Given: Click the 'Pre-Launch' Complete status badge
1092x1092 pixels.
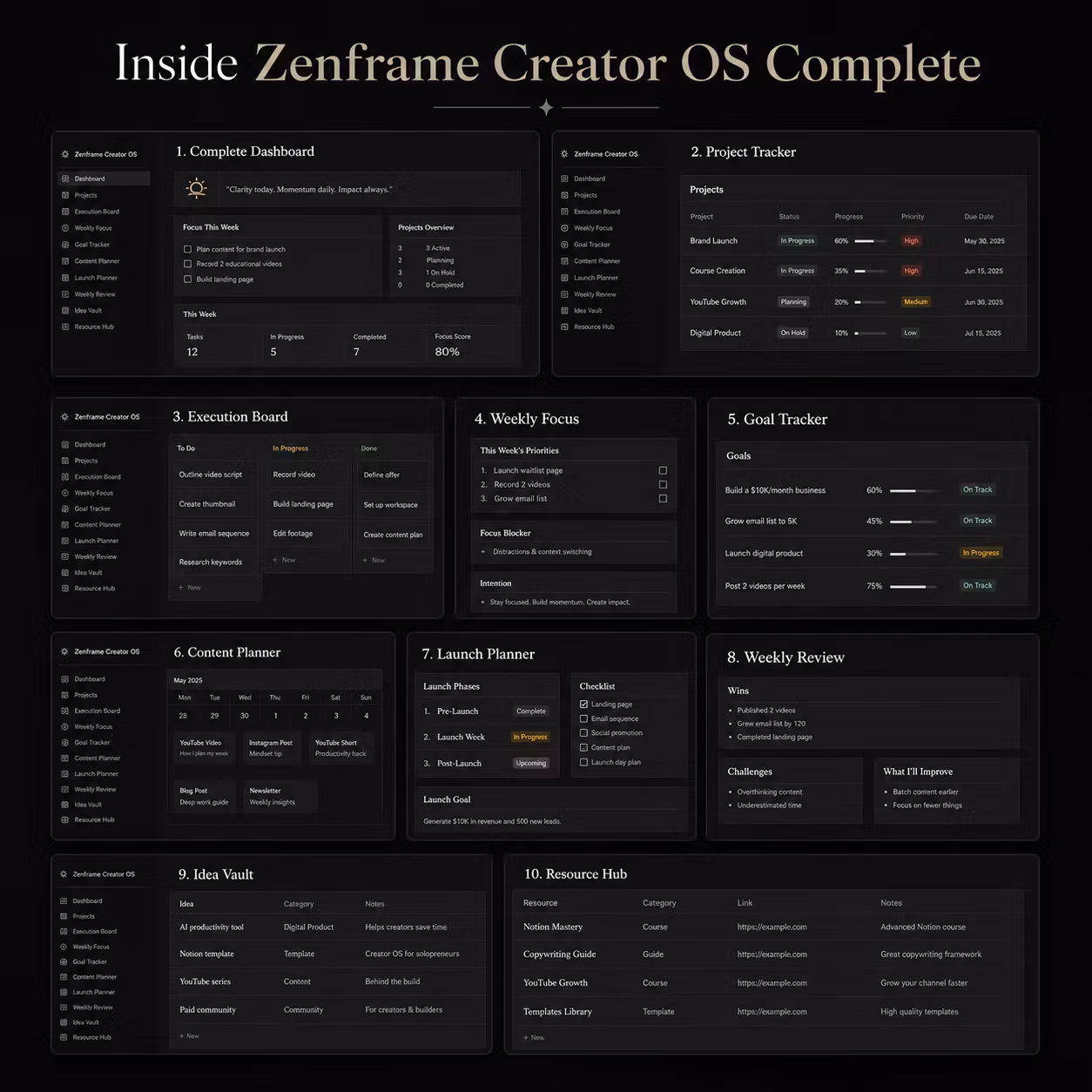Looking at the screenshot, I should click(531, 711).
